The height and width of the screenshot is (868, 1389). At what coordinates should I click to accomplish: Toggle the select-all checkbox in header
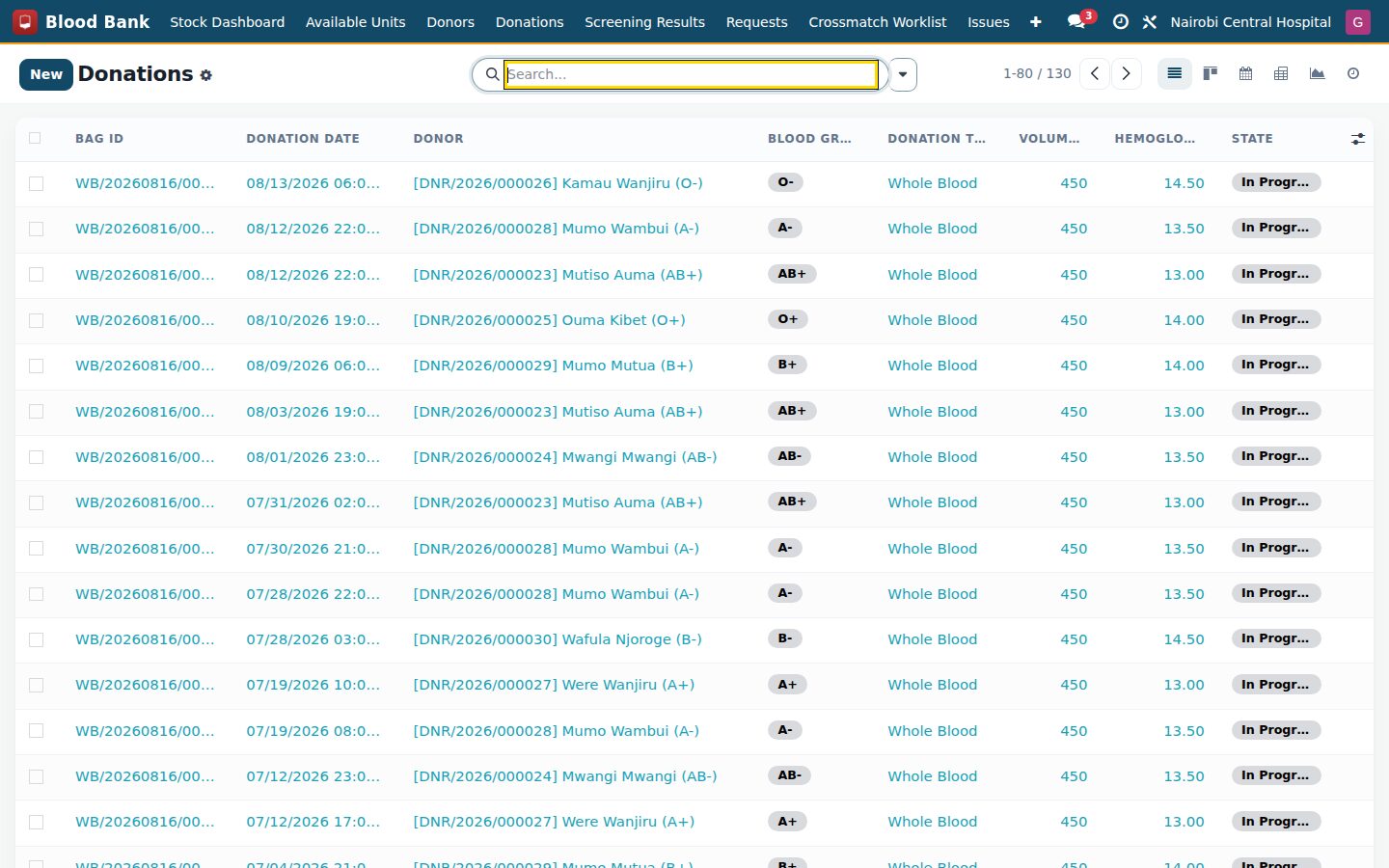(36, 138)
